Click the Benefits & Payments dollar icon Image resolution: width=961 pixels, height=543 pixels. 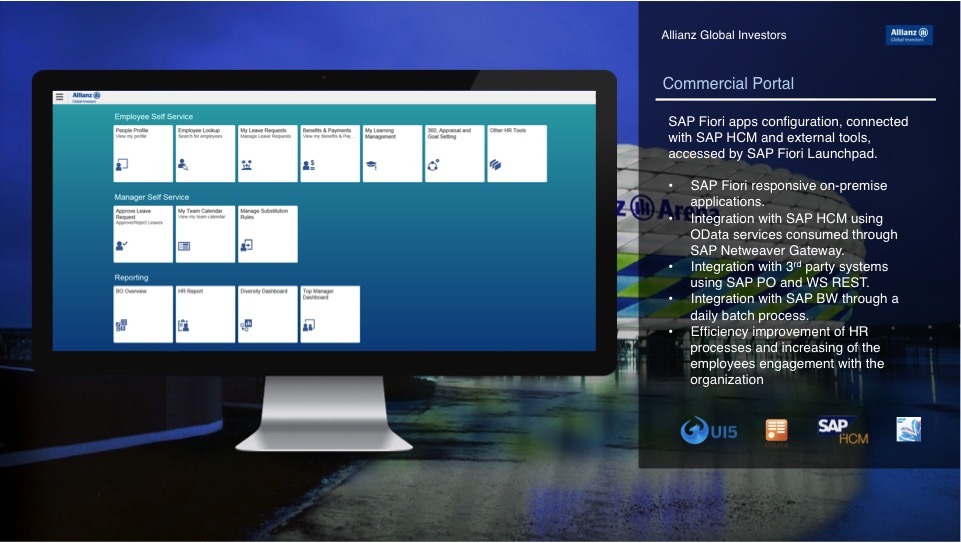pos(309,165)
